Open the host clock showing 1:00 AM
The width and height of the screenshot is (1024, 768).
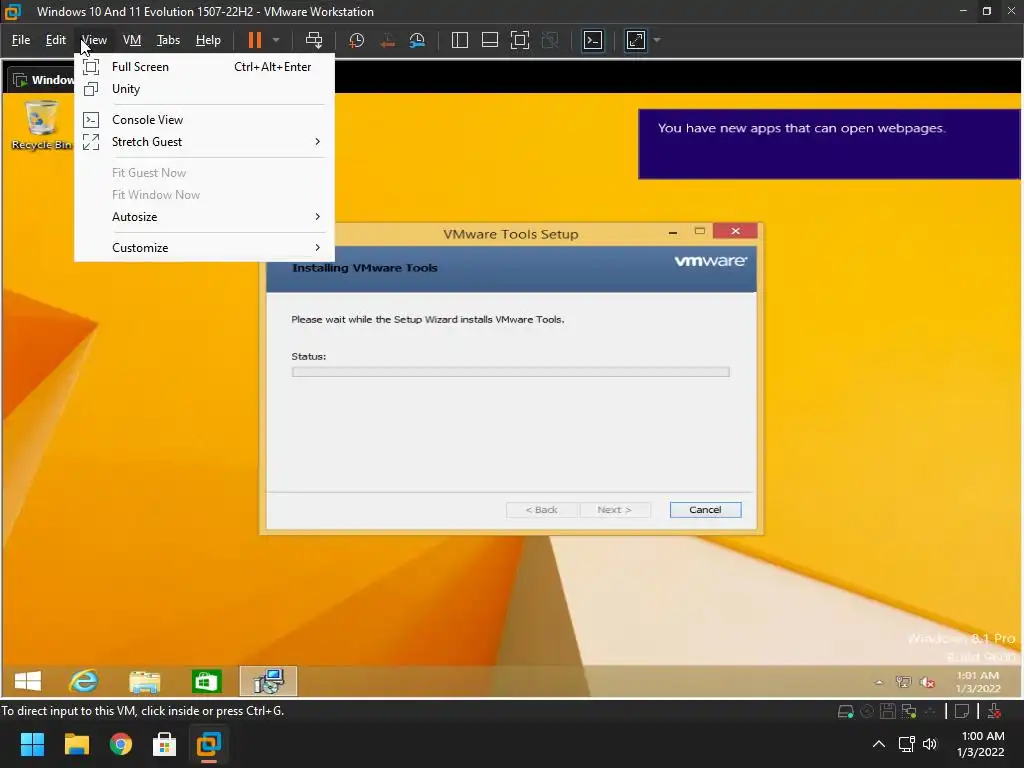(x=980, y=744)
